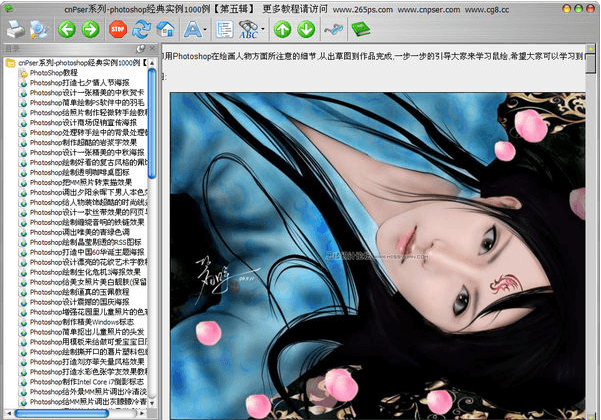
Task: Close the contents panel with its X
Action: (152, 48)
